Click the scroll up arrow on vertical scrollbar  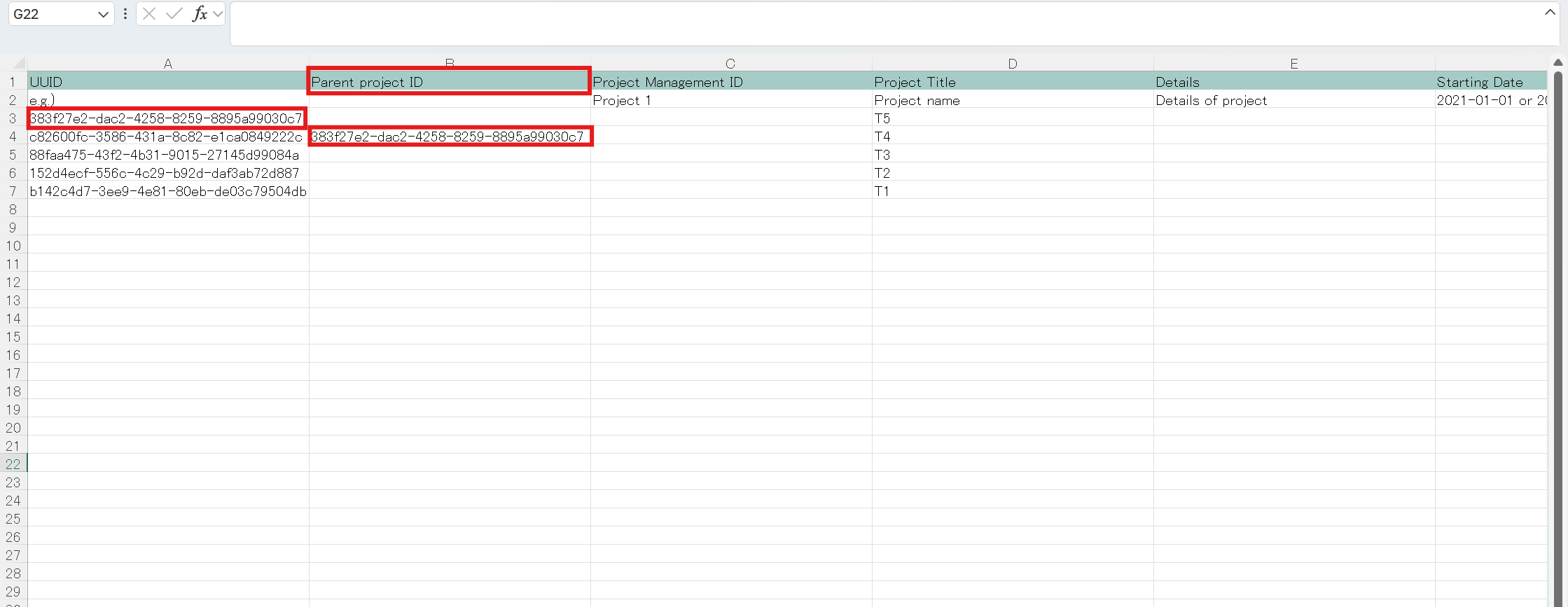coord(1557,63)
